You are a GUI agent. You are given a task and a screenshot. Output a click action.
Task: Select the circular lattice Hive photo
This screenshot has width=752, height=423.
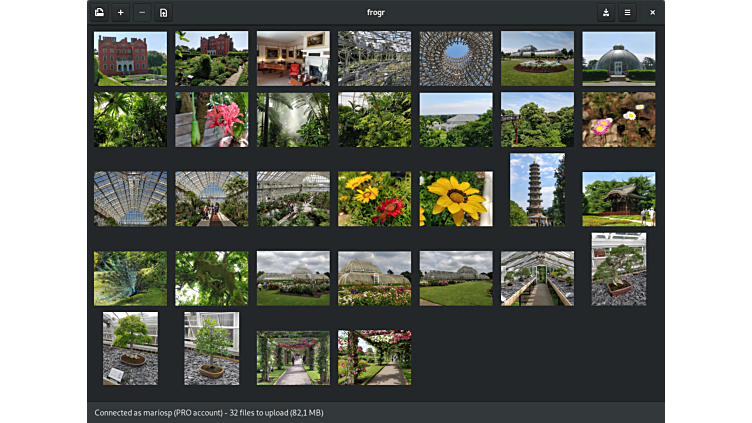pyautogui.click(x=456, y=58)
